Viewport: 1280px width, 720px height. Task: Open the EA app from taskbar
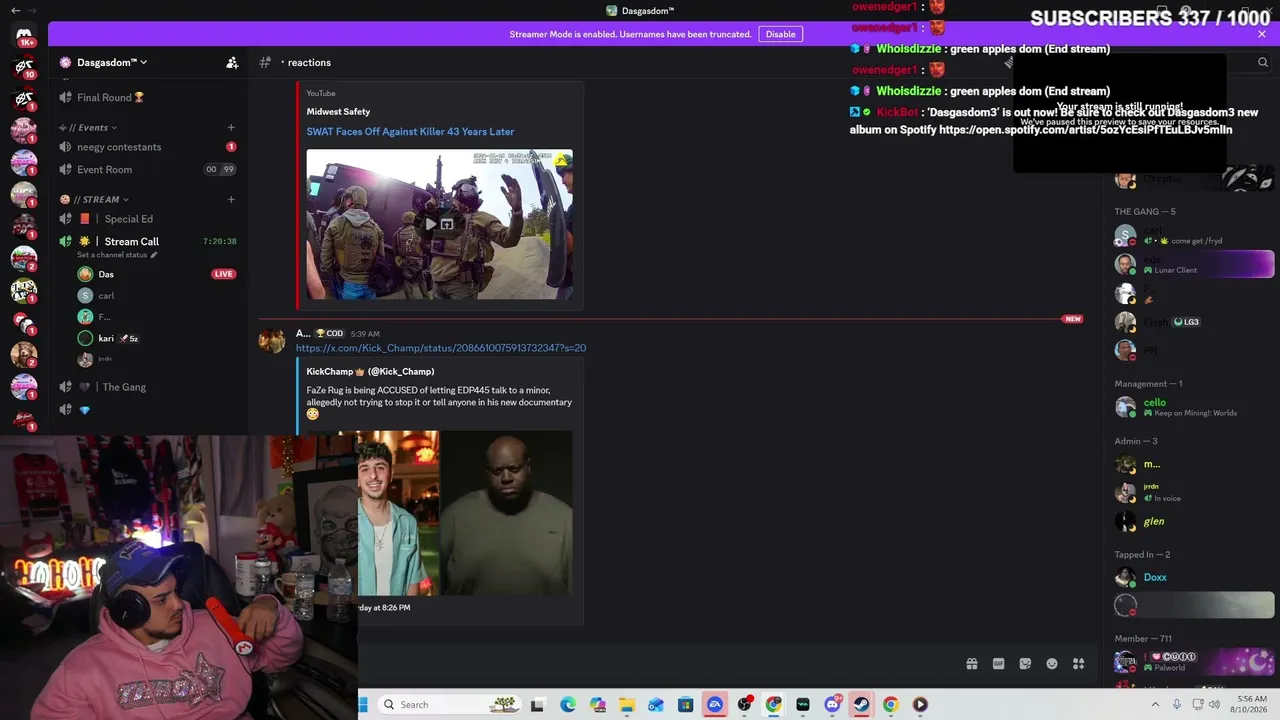(x=715, y=705)
